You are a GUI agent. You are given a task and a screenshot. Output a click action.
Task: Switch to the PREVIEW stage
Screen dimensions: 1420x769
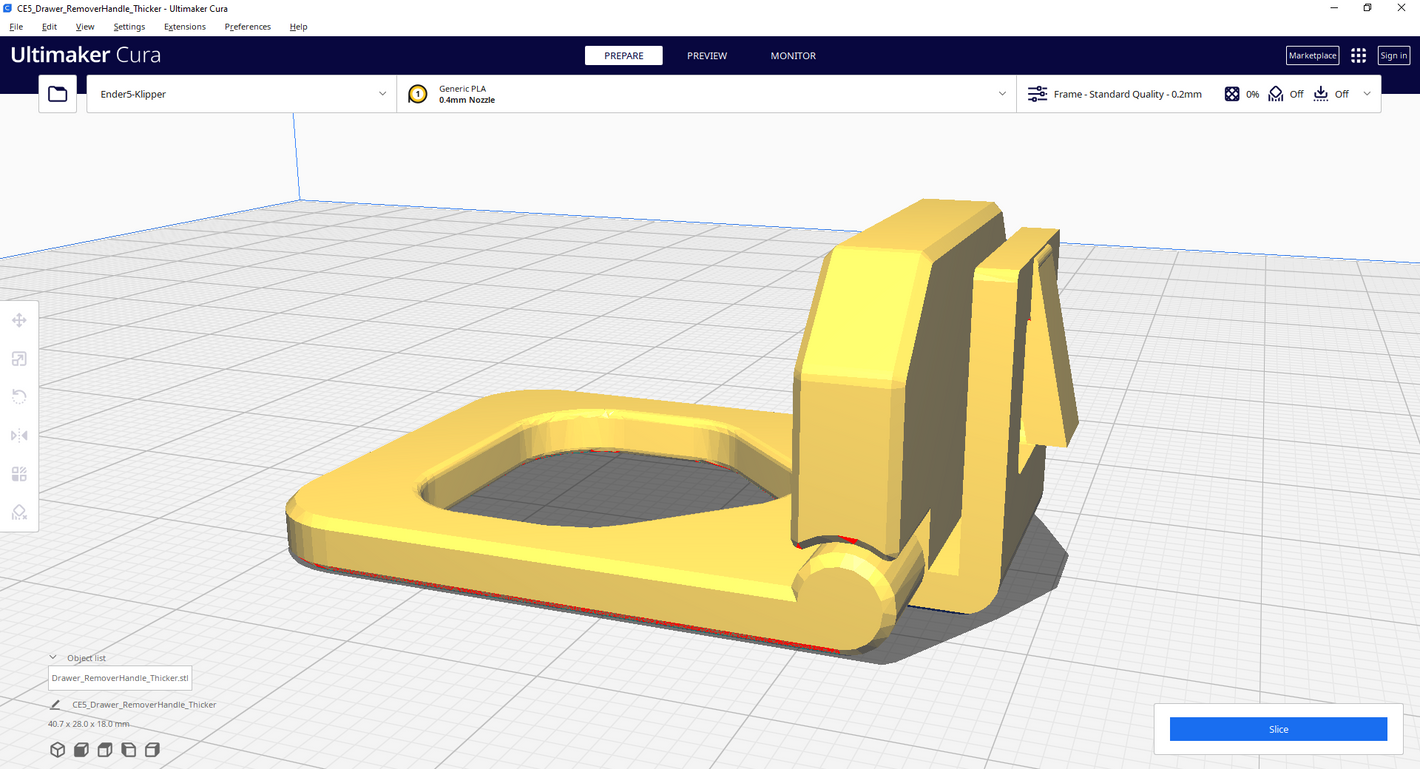[x=707, y=56]
